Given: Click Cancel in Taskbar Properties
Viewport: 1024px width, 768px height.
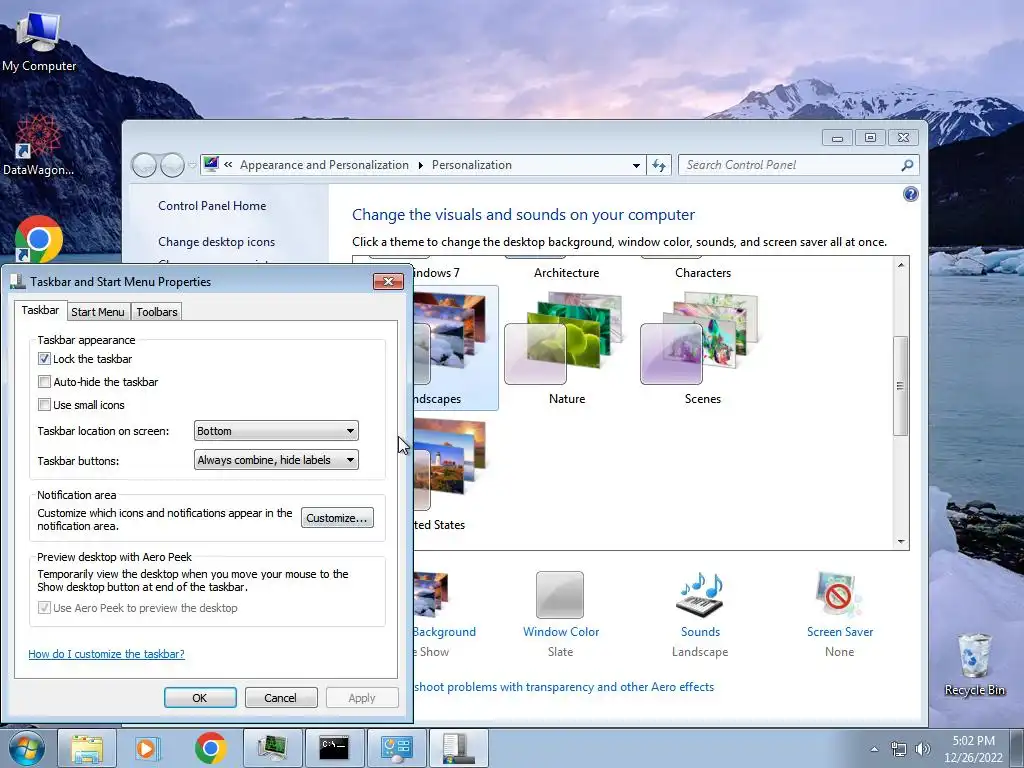Looking at the screenshot, I should coord(281,697).
